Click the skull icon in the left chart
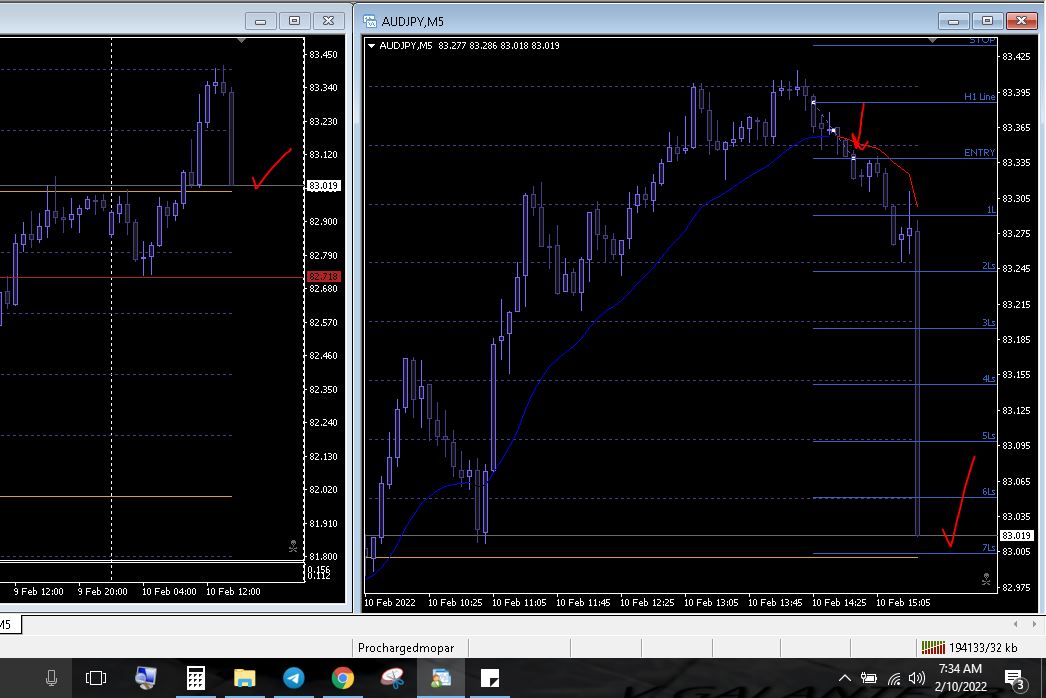This screenshot has height=698, width=1046. [291, 546]
